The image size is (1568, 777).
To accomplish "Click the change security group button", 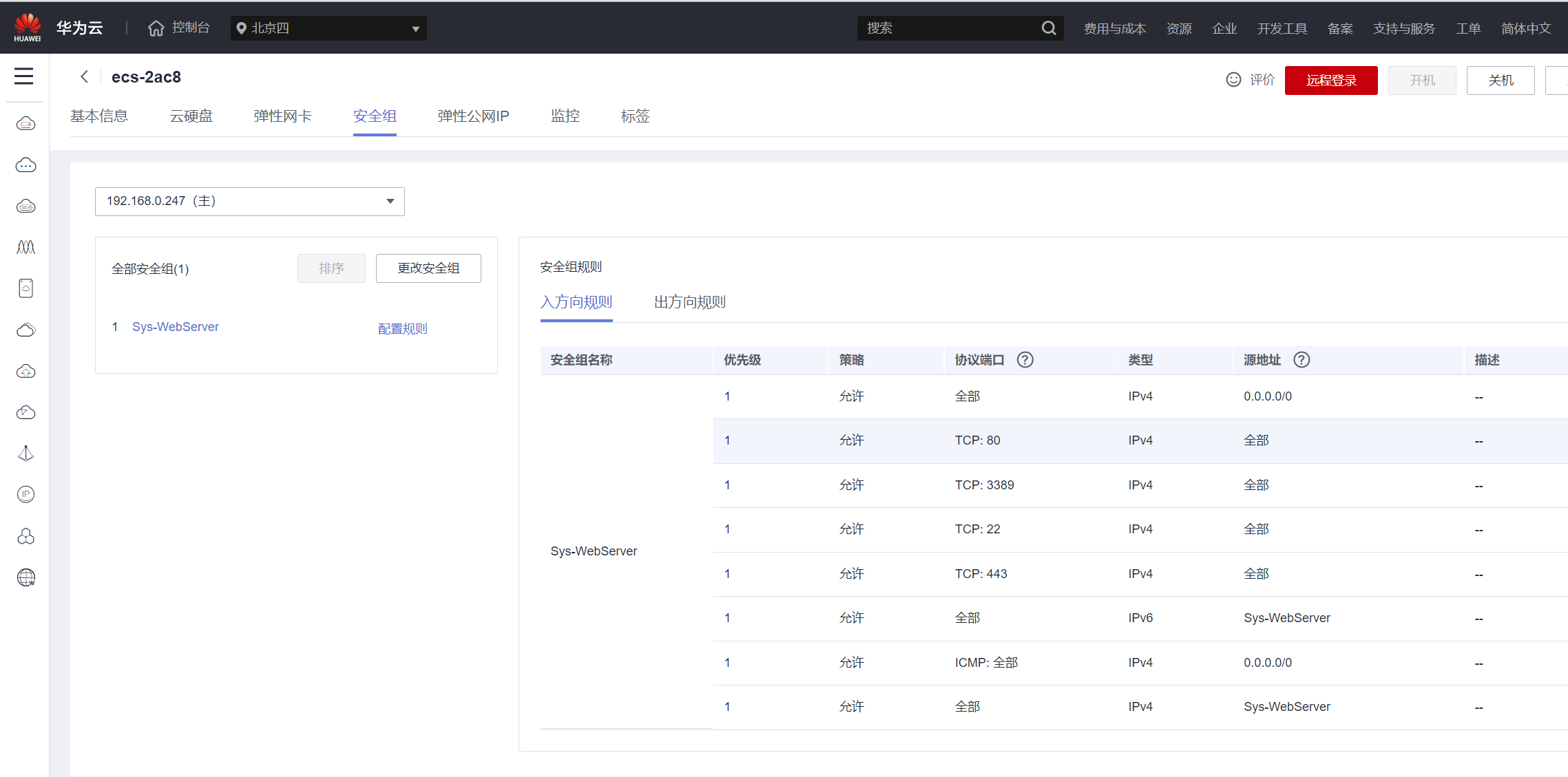I will click(428, 268).
